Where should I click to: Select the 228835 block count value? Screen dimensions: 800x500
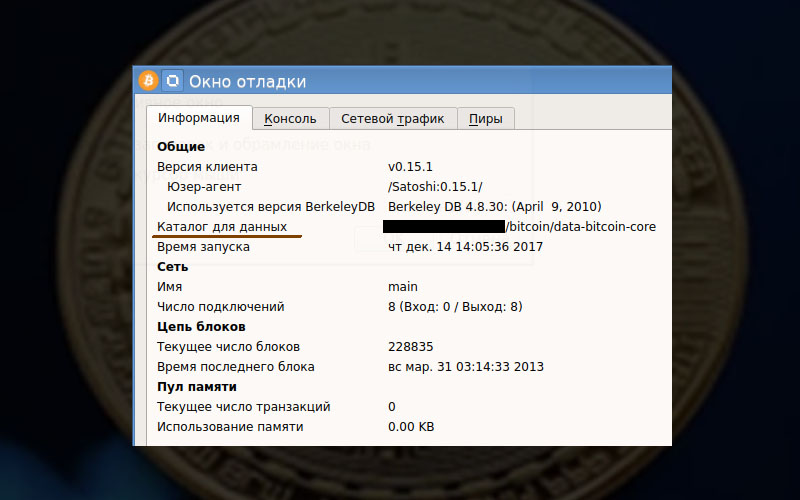(411, 347)
